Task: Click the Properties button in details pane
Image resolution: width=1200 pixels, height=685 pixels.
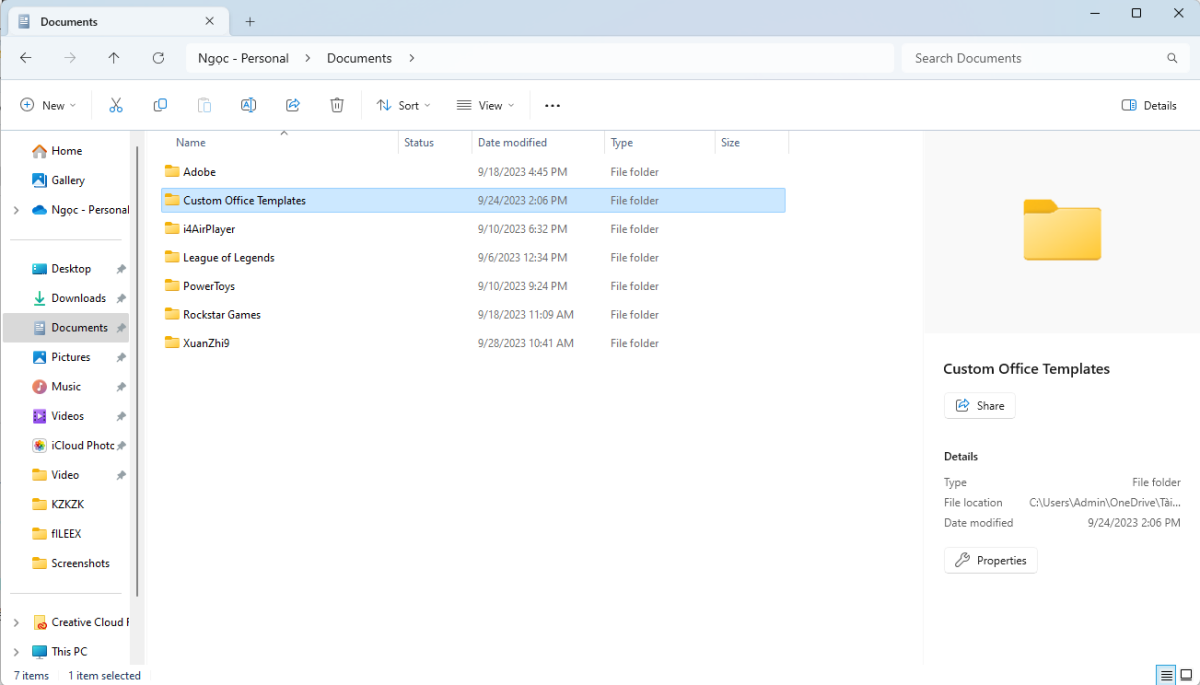Action: pos(990,560)
